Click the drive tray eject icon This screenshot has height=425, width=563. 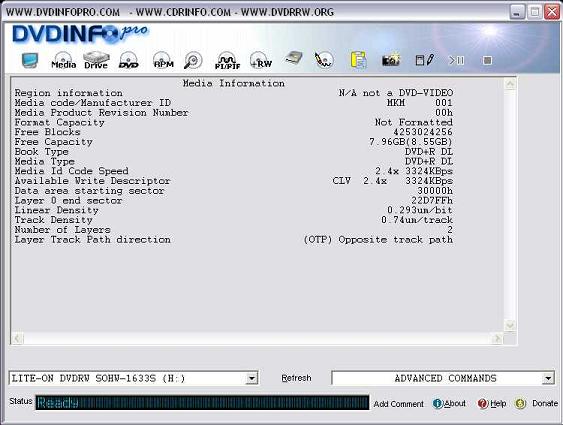point(294,59)
